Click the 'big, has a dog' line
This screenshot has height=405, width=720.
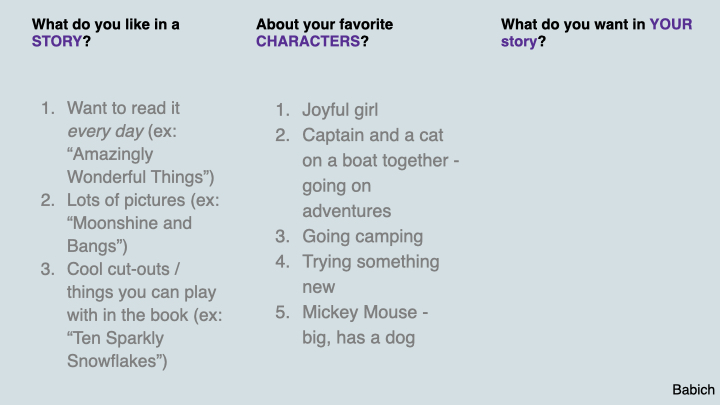[359, 338]
